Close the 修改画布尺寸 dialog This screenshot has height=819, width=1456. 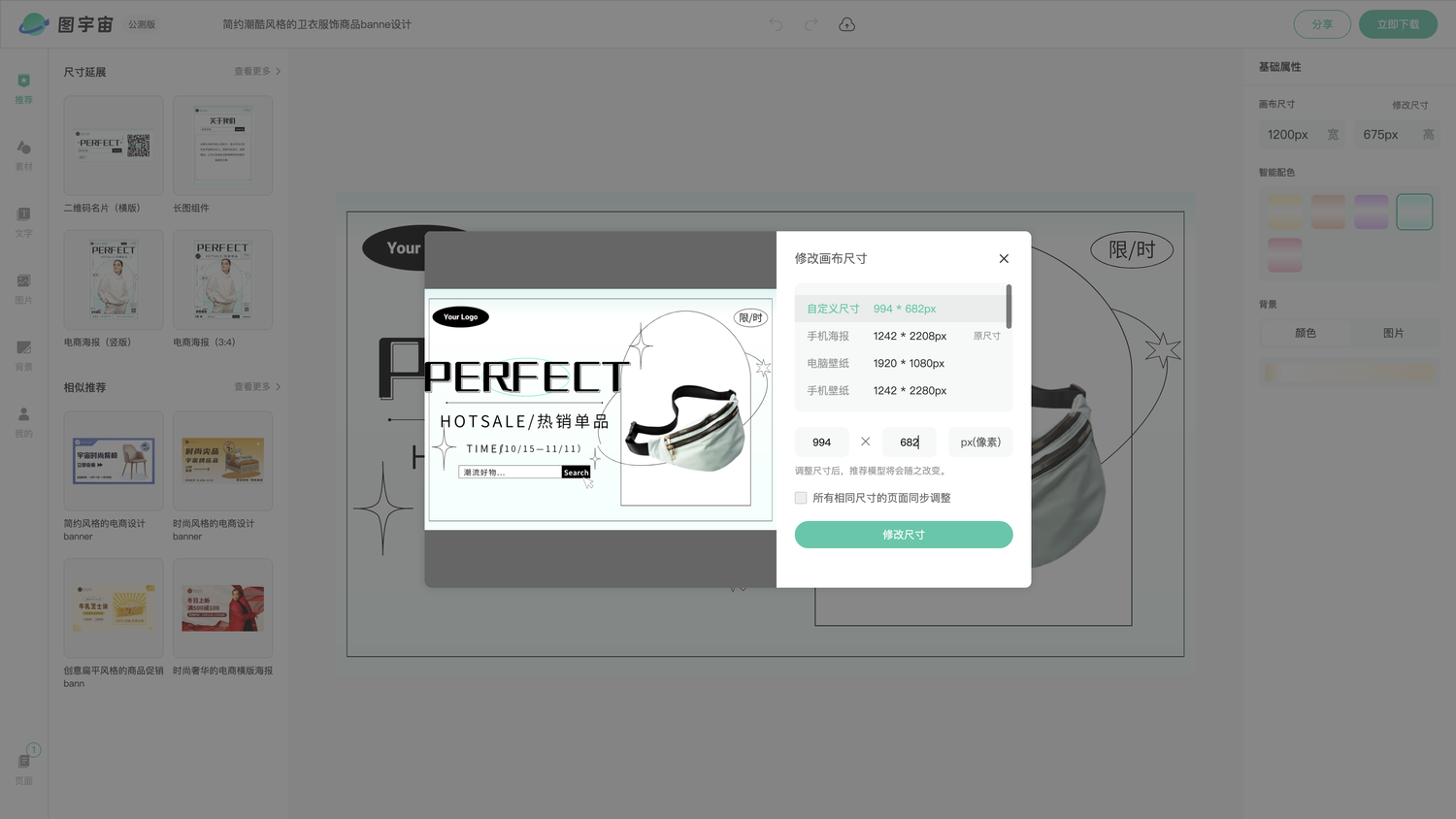(1004, 259)
